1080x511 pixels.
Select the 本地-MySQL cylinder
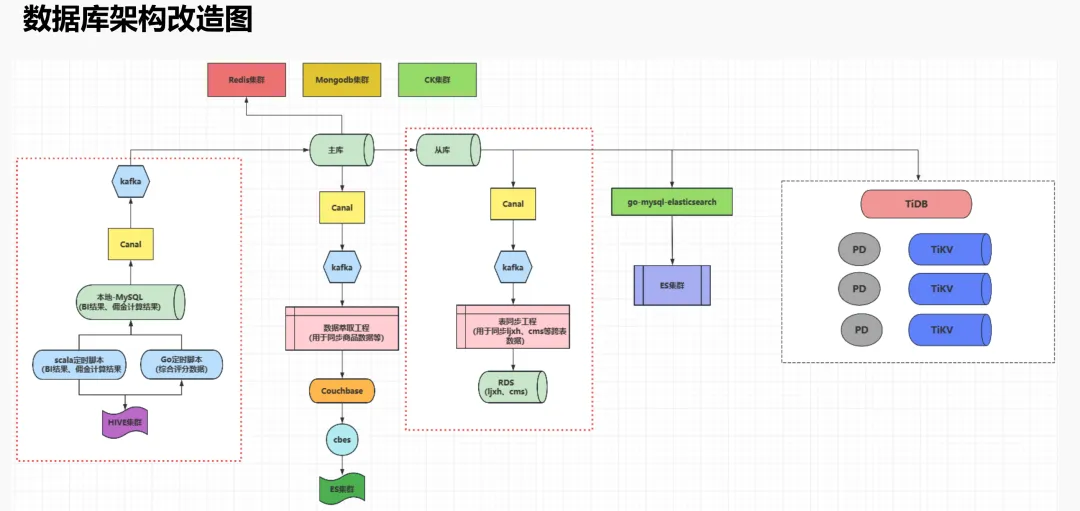(x=131, y=301)
